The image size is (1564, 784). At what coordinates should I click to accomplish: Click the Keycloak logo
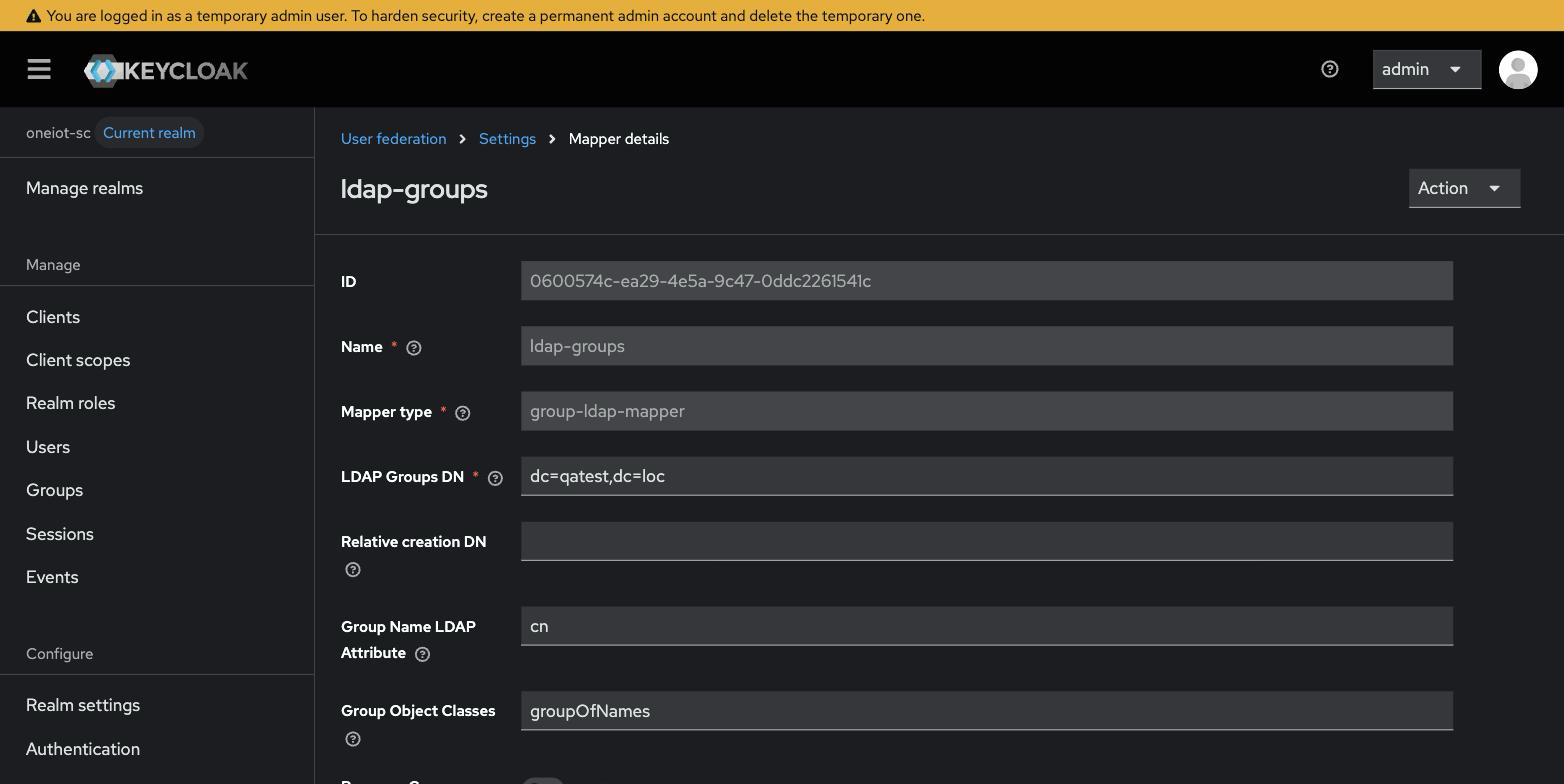[166, 70]
